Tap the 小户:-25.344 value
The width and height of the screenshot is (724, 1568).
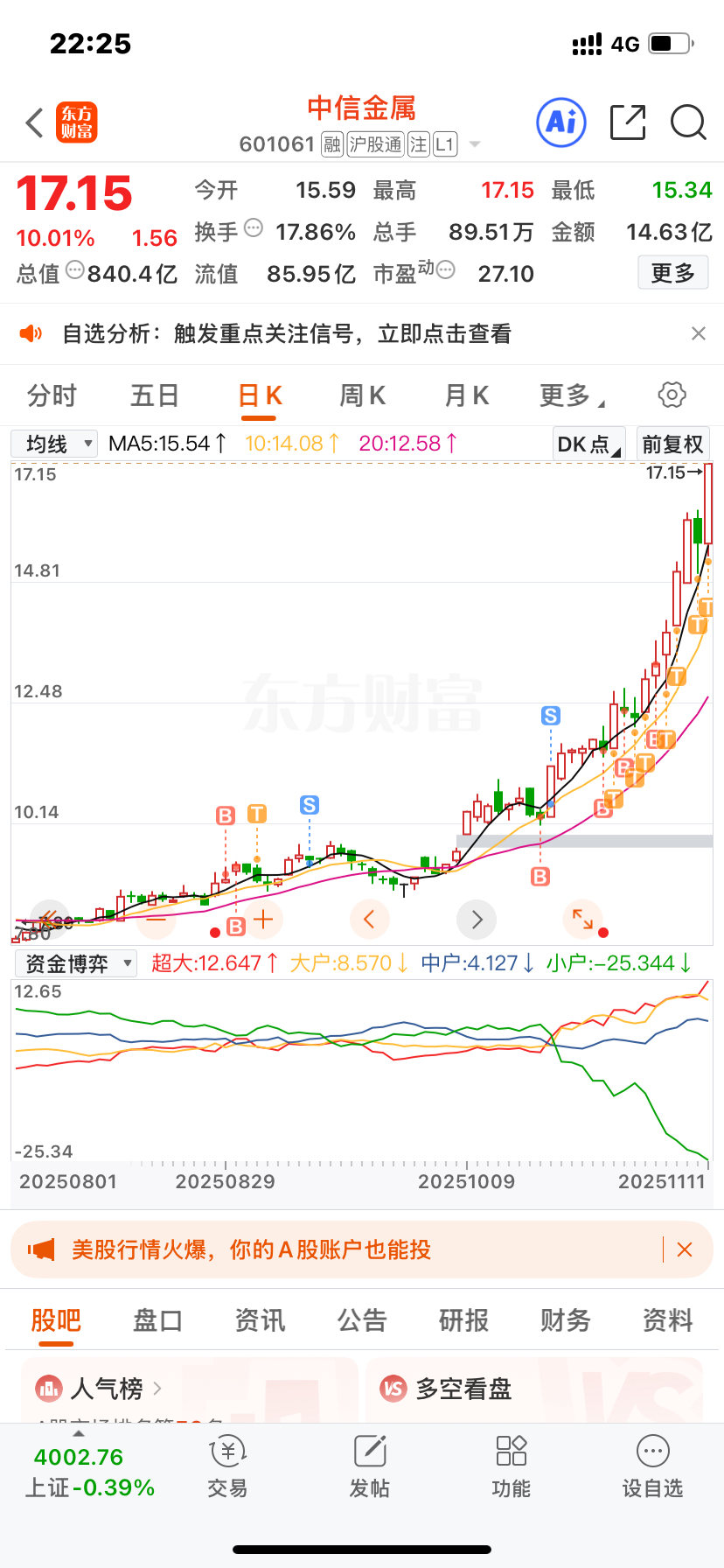(619, 963)
